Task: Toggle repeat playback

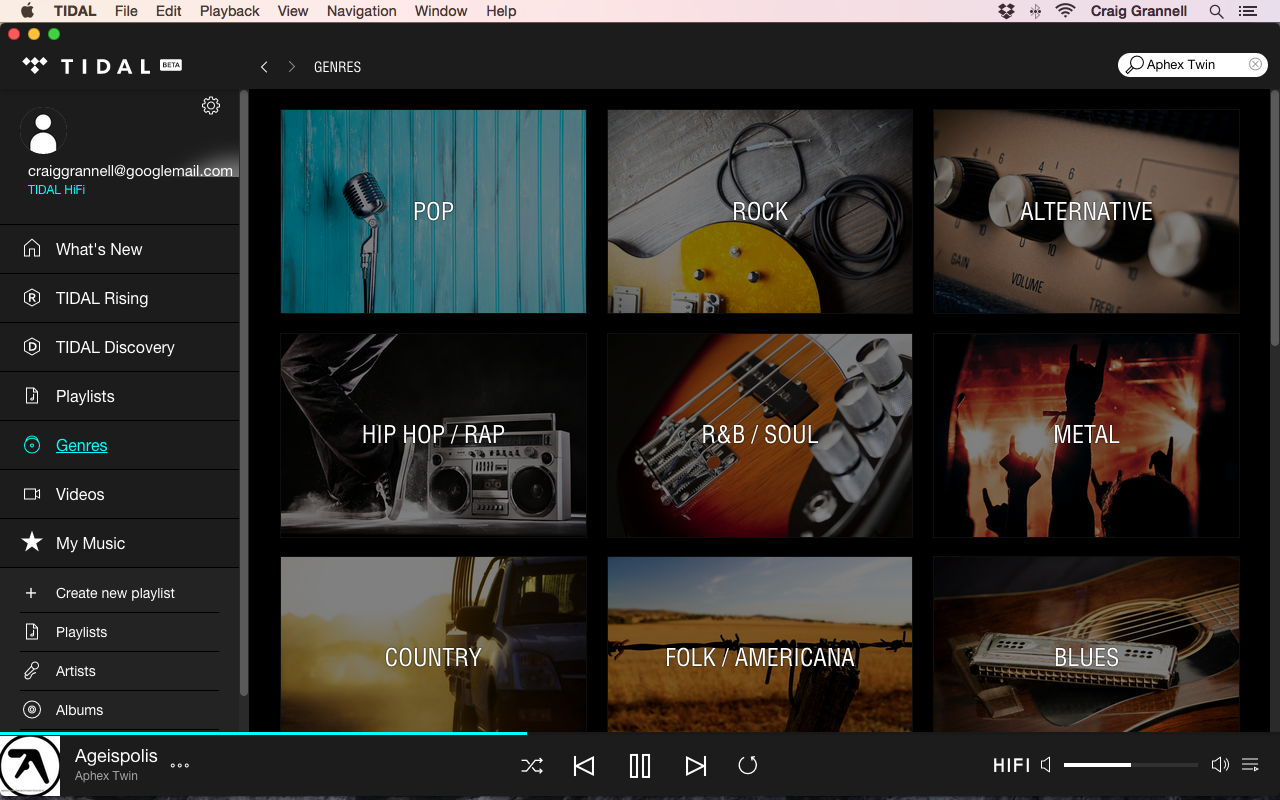Action: click(748, 766)
